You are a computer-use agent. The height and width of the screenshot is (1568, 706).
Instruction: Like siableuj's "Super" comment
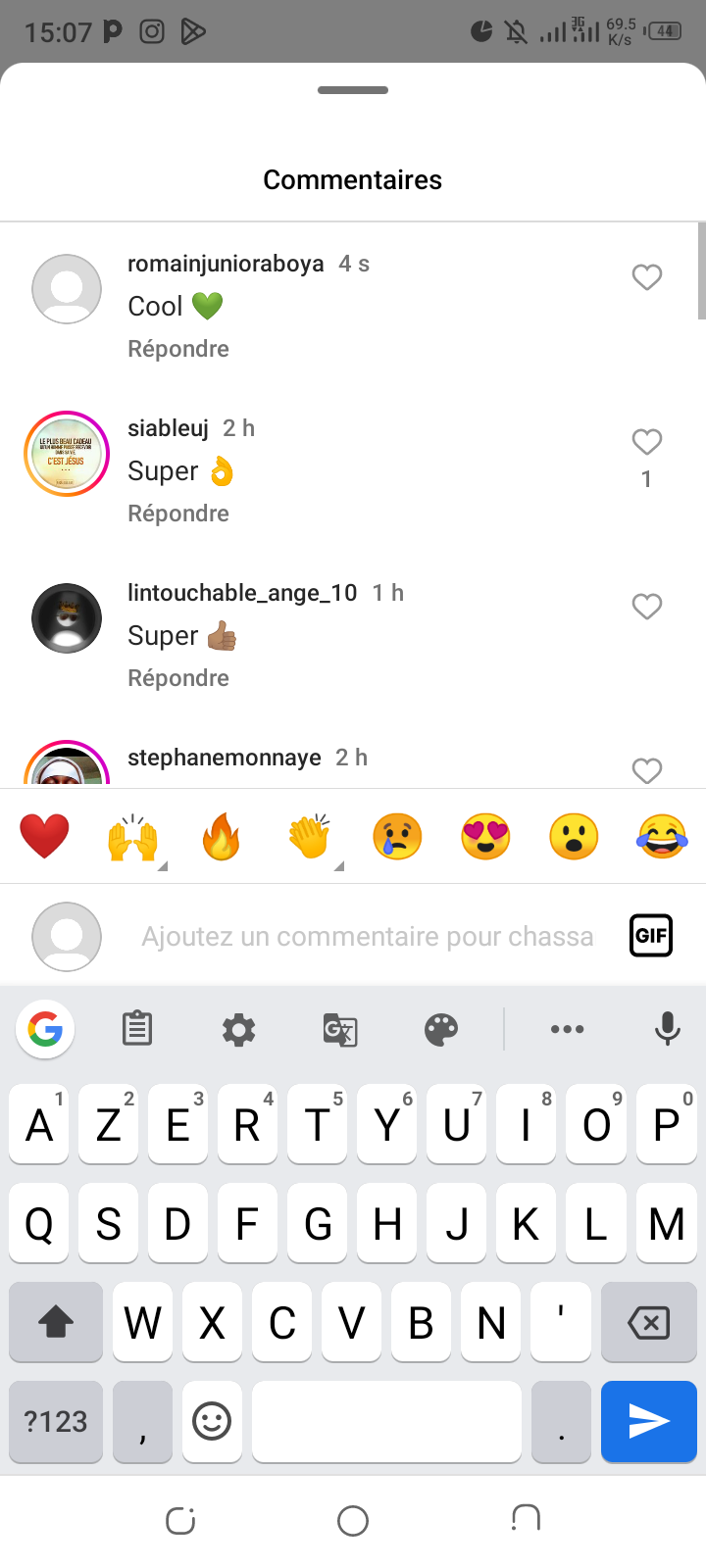(646, 442)
